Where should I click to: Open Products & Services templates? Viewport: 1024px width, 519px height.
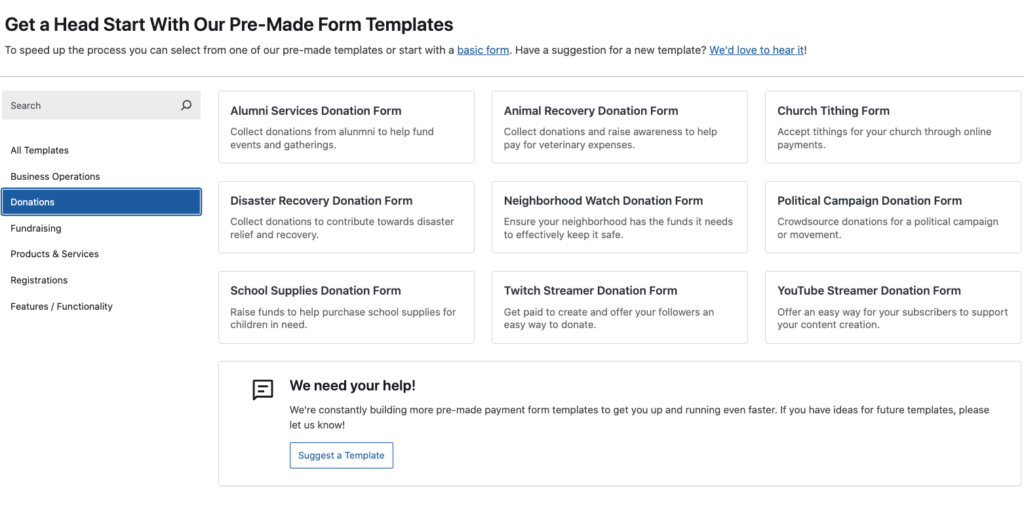[55, 254]
